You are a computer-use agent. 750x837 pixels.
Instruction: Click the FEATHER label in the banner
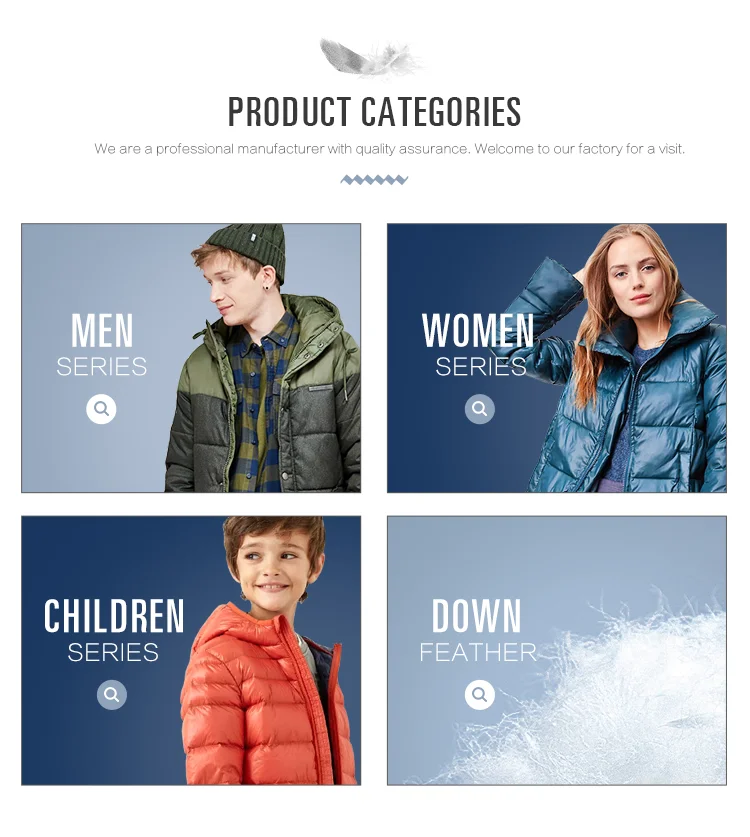[478, 652]
